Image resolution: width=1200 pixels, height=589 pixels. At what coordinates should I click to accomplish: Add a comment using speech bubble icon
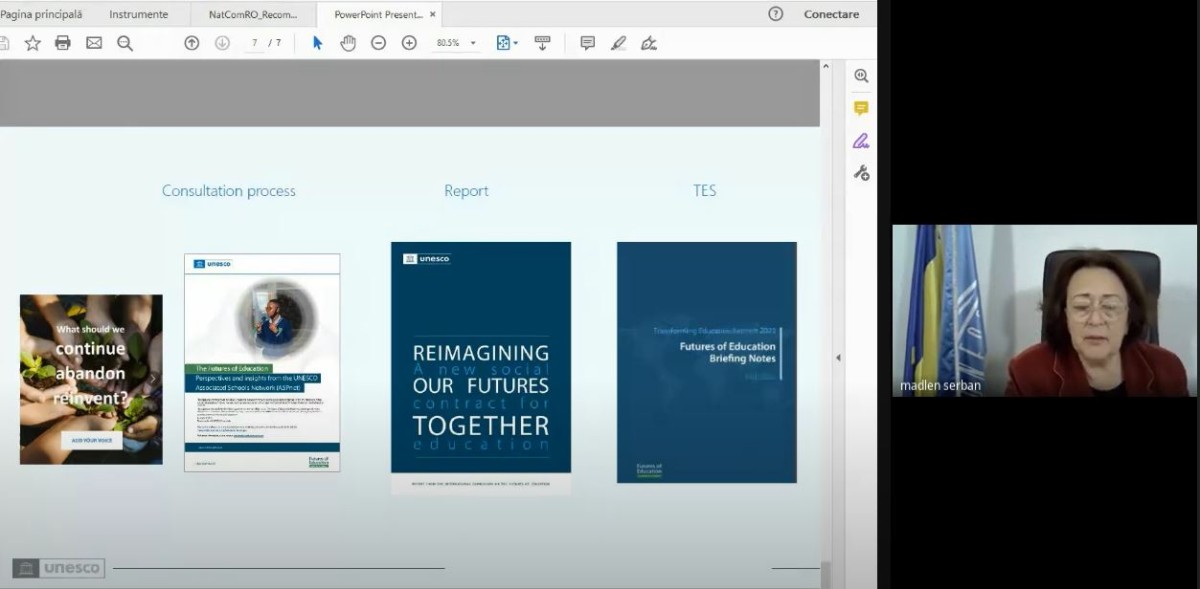click(588, 43)
